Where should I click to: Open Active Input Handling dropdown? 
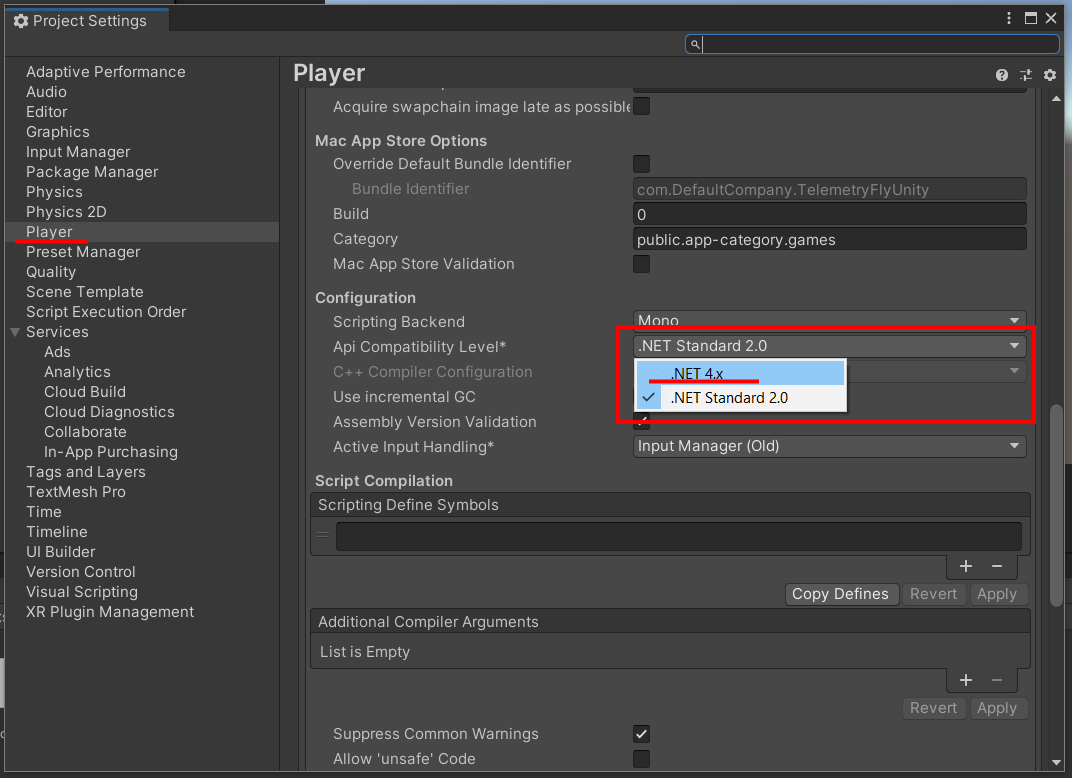click(829, 446)
